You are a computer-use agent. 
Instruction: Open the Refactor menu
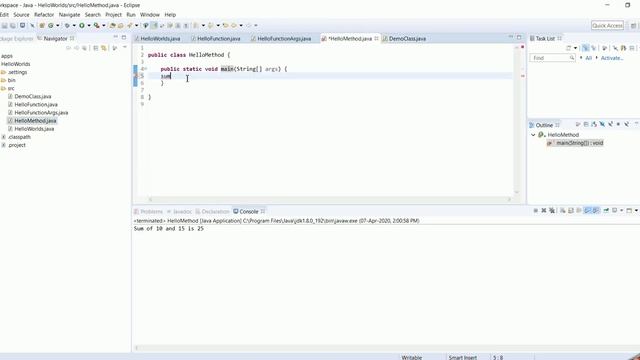44,15
